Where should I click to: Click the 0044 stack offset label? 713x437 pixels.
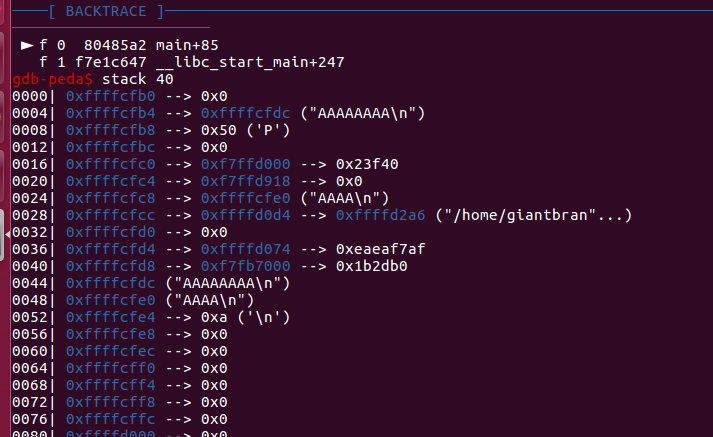[x=31, y=283]
